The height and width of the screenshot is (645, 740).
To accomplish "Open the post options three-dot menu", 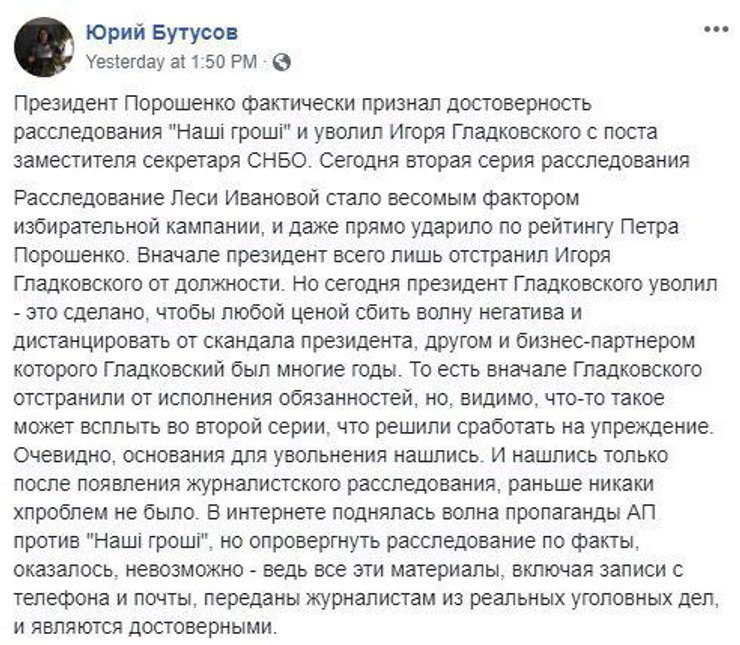I will [x=714, y=31].
